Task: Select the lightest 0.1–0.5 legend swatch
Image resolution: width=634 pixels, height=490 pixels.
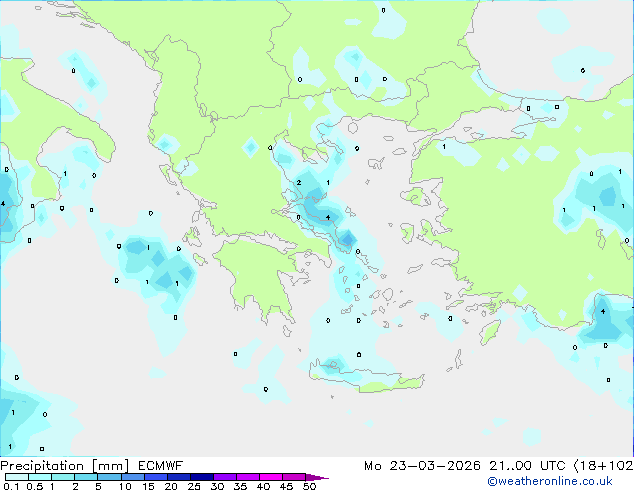Action: pos(17,477)
